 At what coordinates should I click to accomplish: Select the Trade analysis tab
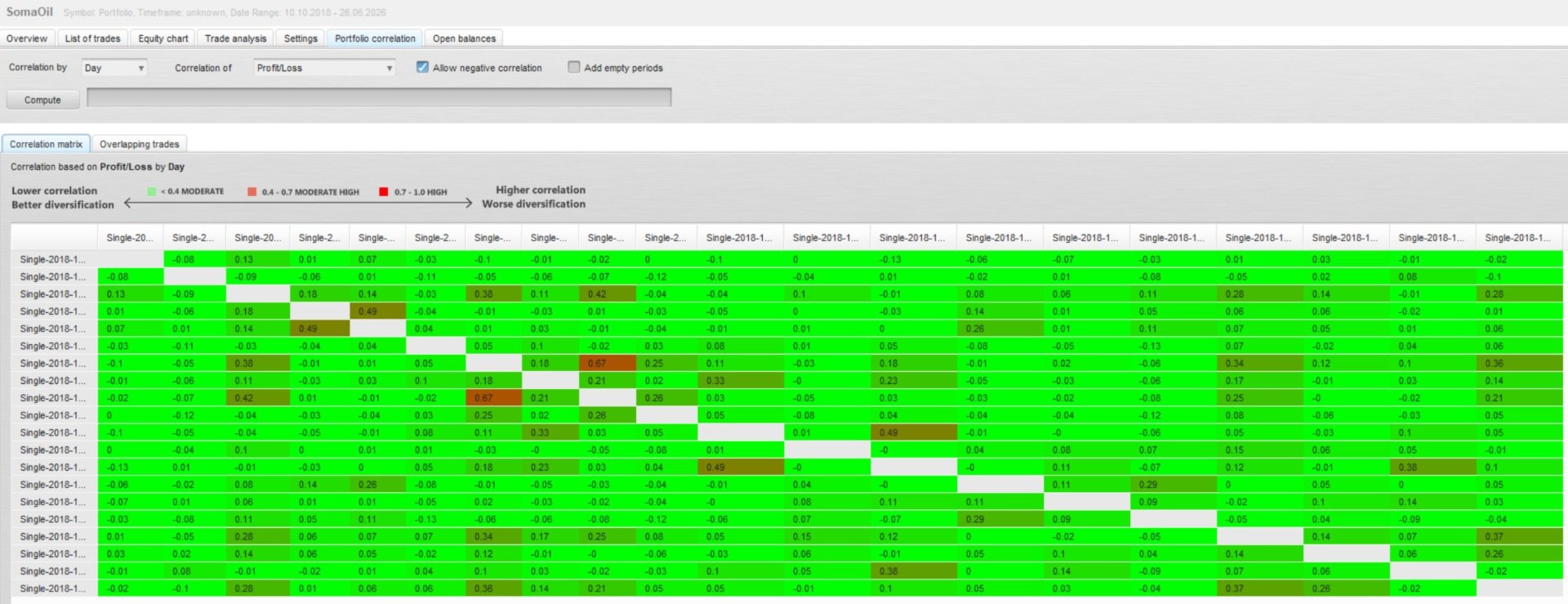pos(235,38)
